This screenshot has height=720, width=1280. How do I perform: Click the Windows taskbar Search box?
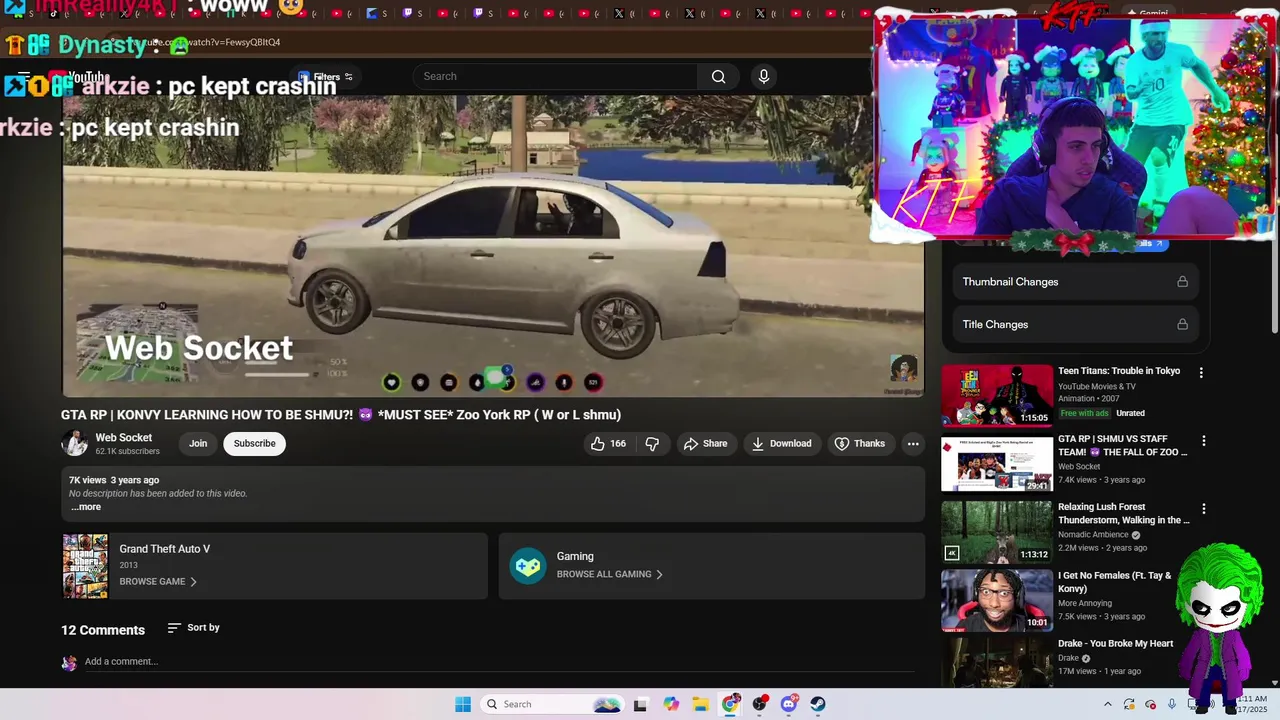pyautogui.click(x=551, y=704)
